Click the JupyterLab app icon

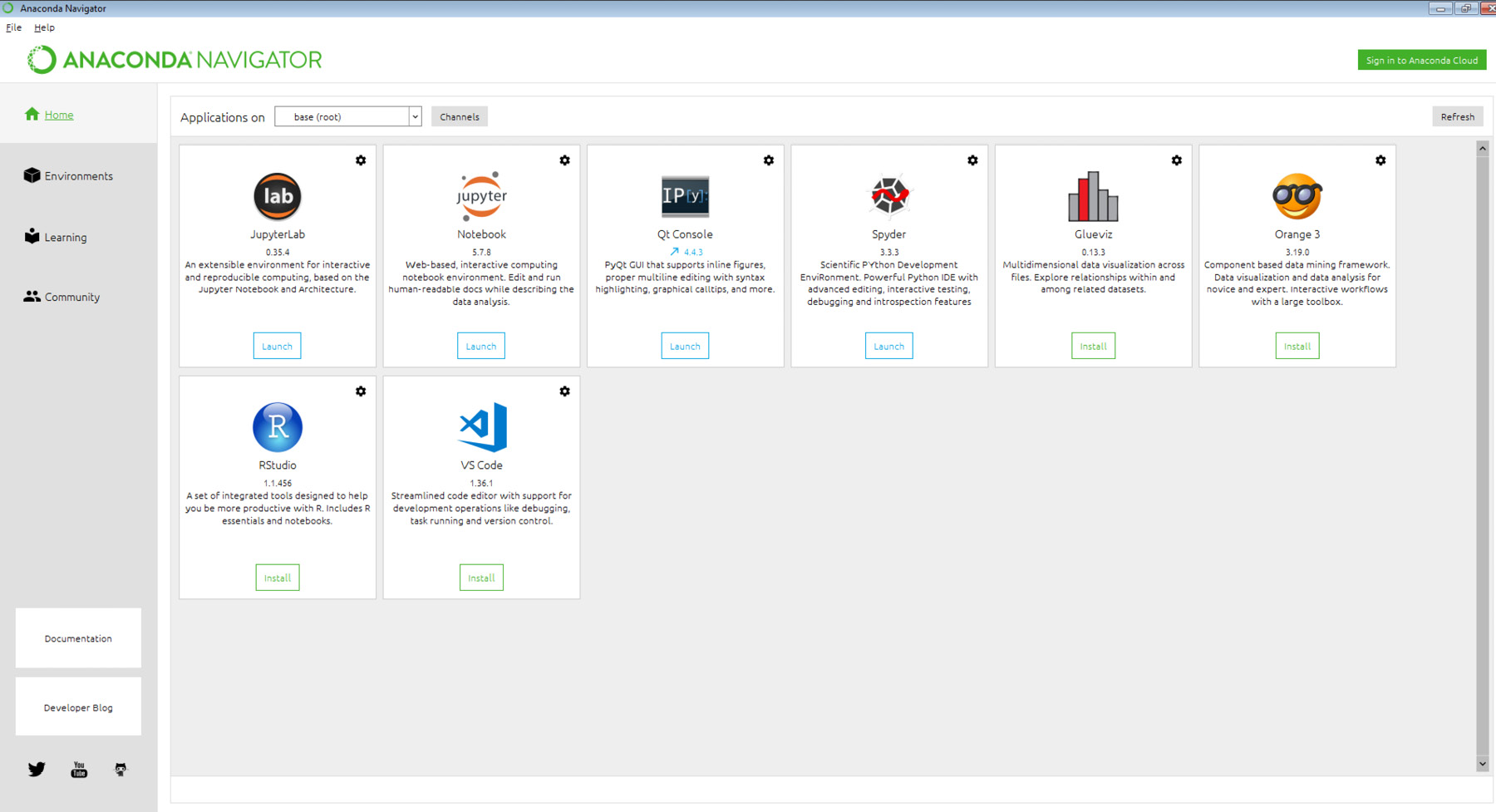point(277,196)
